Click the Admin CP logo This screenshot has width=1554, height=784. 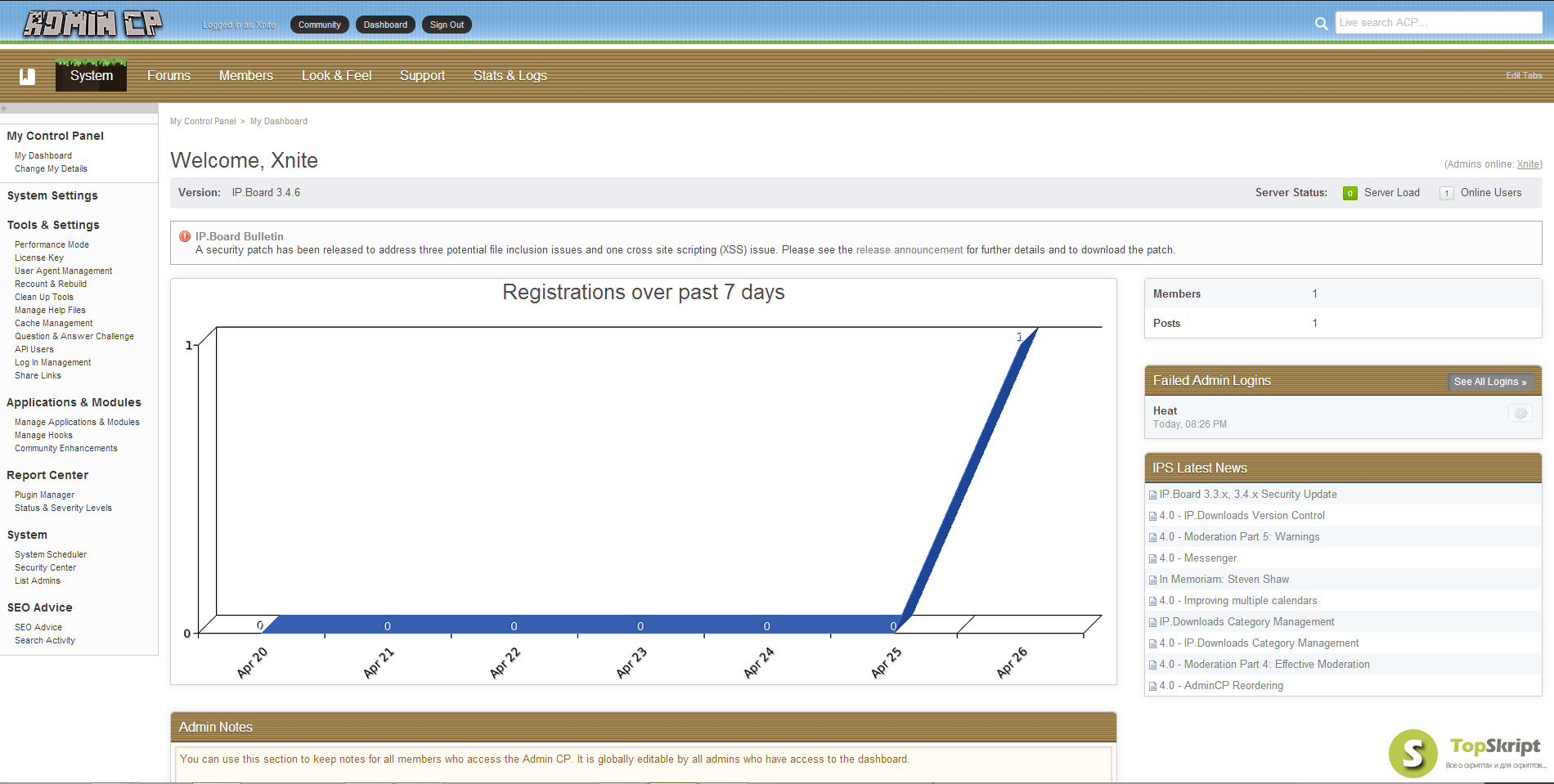click(92, 23)
